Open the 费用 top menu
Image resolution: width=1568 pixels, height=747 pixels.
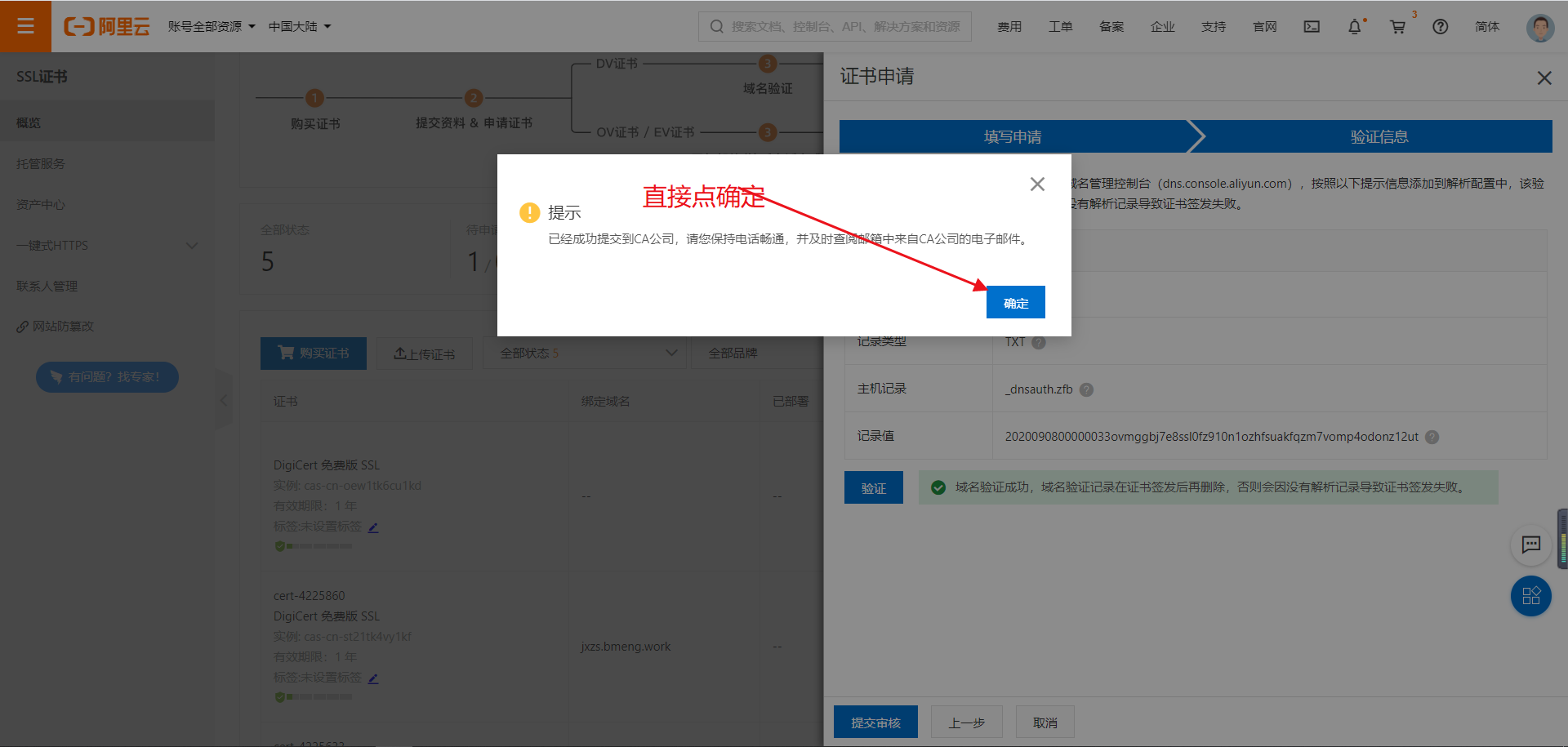[1009, 27]
